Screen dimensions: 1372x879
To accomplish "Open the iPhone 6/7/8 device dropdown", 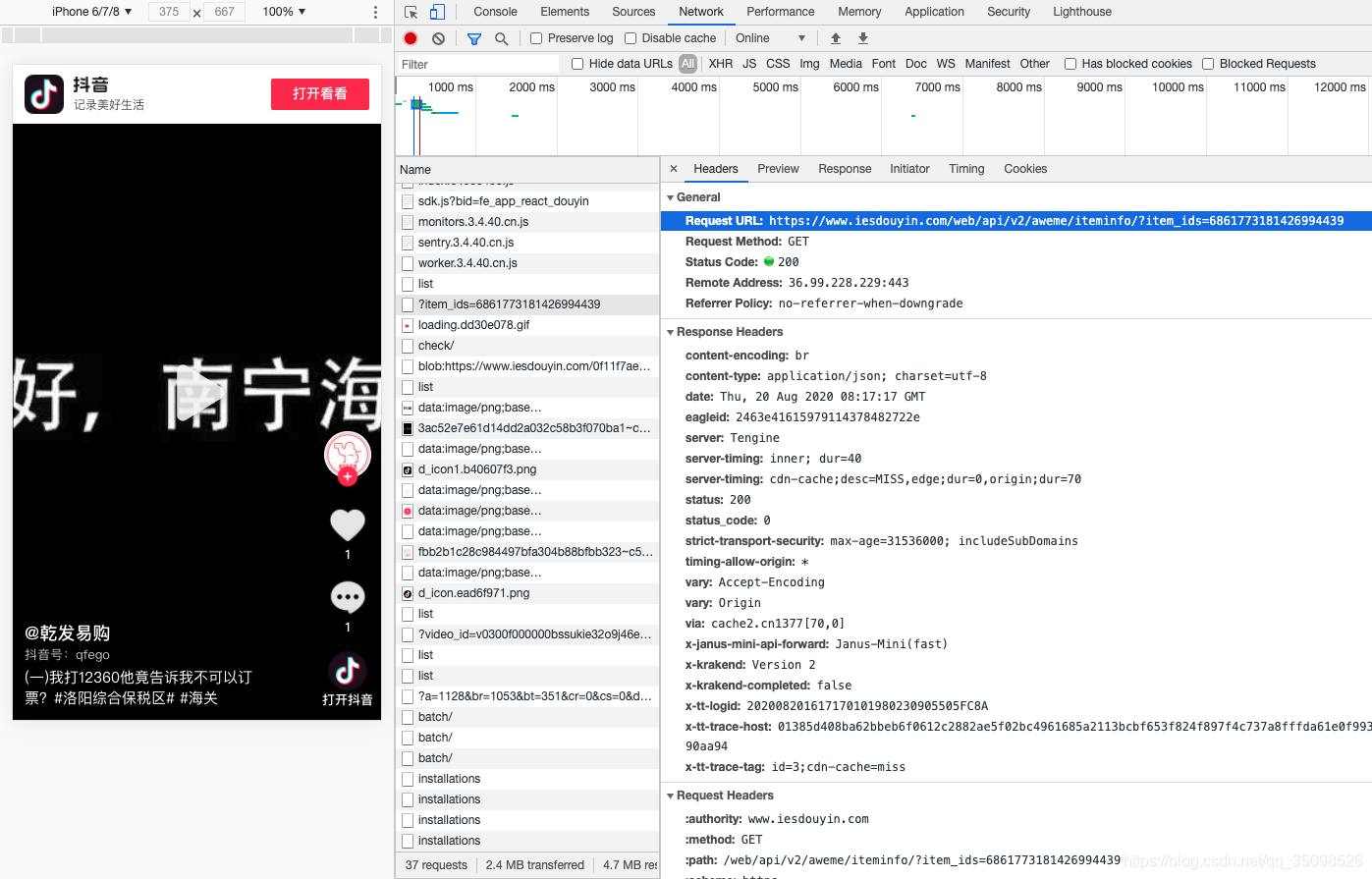I will tap(91, 12).
